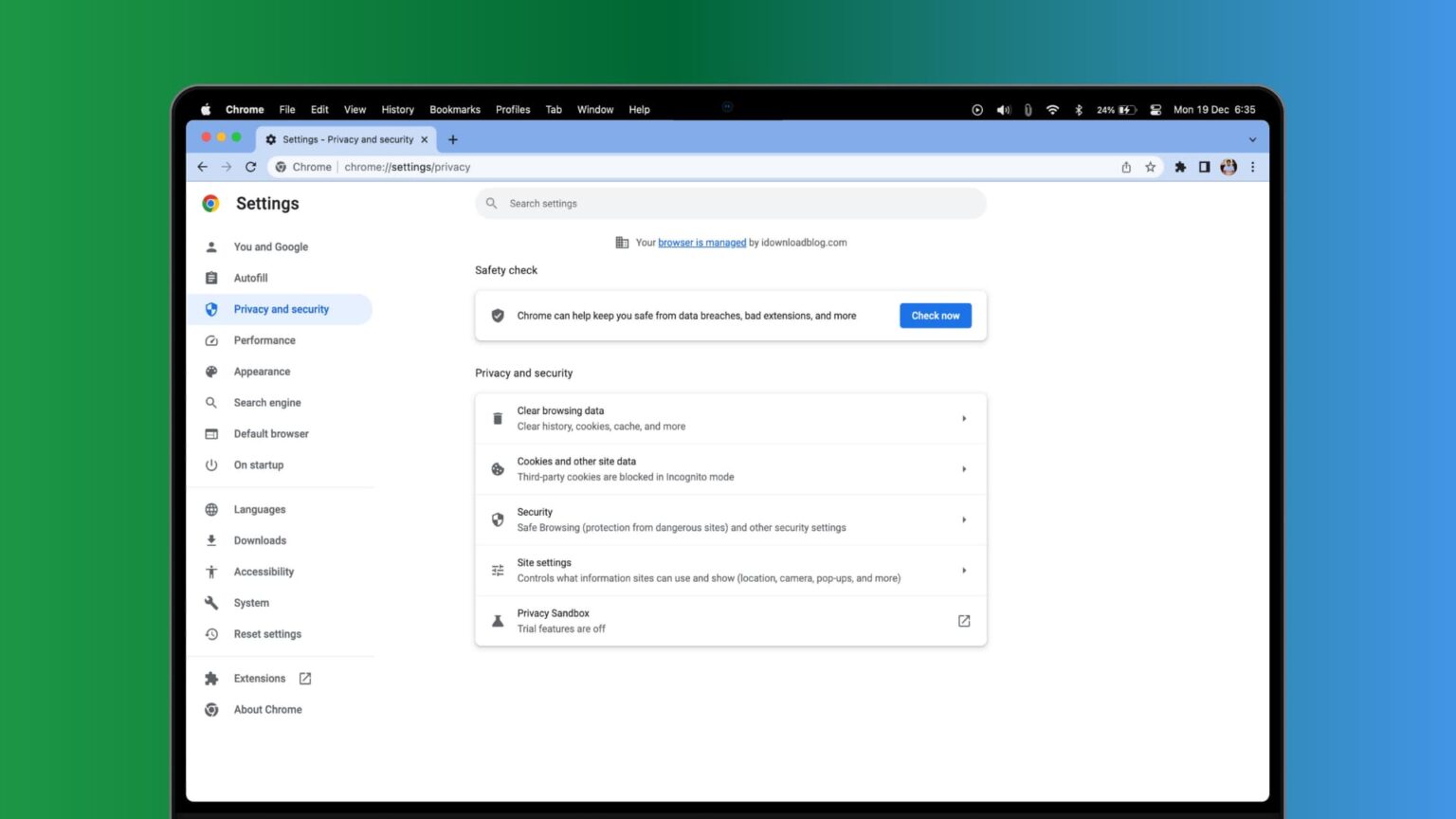Open the Bookmarks menu
Screen dimensions: 1456x819
(x=455, y=110)
